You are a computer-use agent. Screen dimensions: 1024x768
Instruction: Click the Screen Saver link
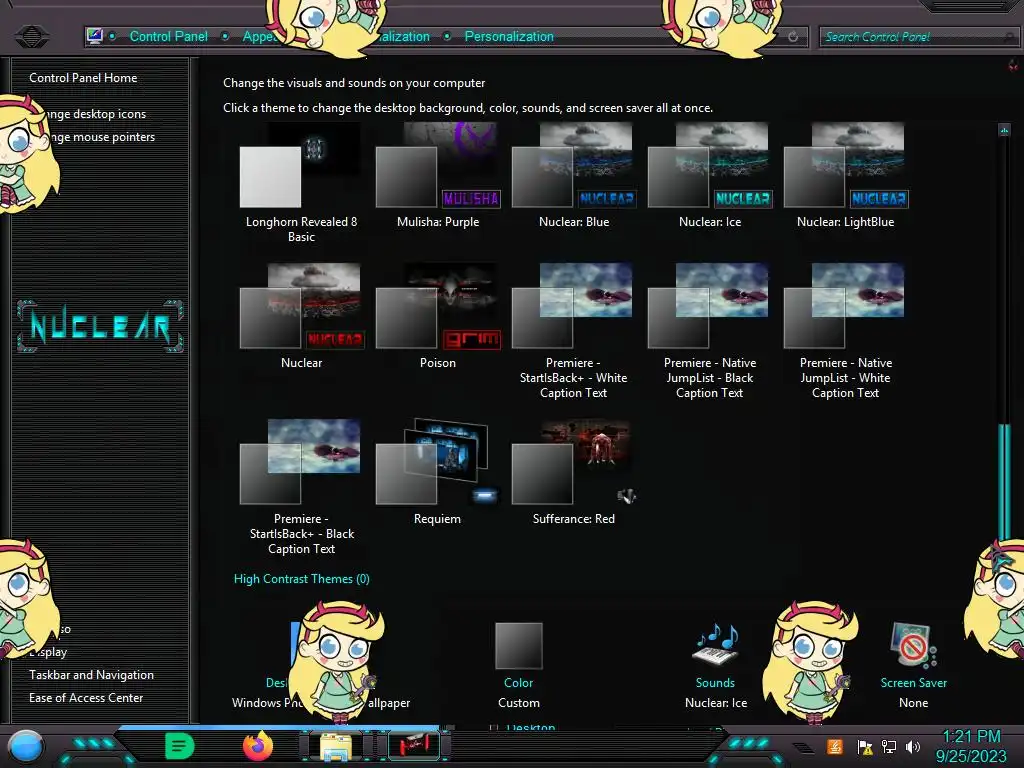click(x=914, y=682)
